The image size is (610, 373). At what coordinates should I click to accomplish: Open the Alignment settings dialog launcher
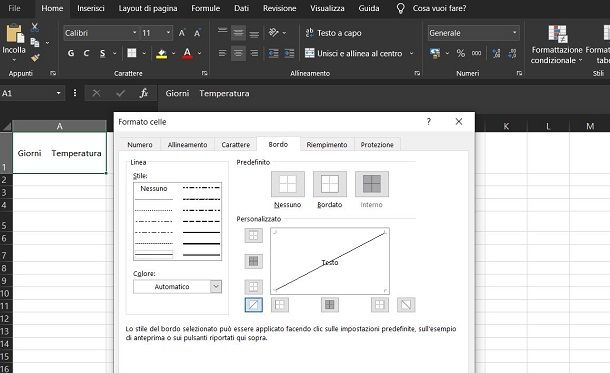[417, 73]
